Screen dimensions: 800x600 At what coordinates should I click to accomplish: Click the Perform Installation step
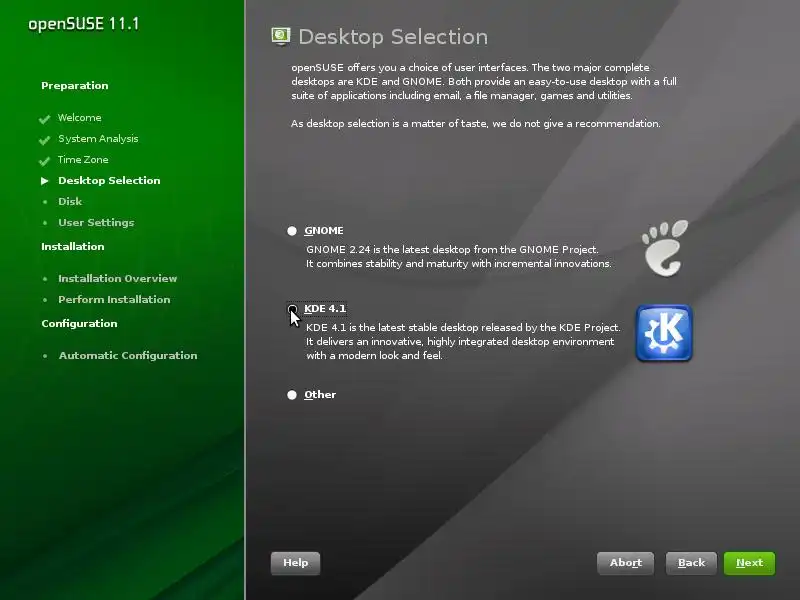pyautogui.click(x=114, y=299)
